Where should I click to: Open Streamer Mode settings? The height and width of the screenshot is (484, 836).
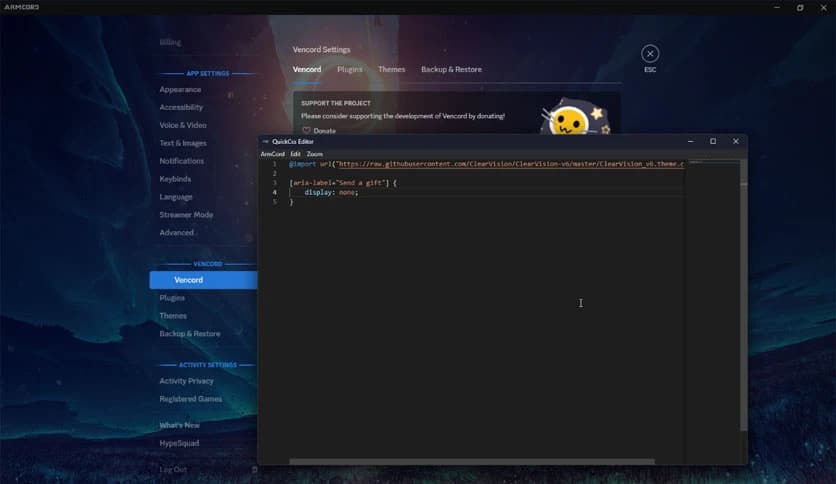(x=186, y=215)
